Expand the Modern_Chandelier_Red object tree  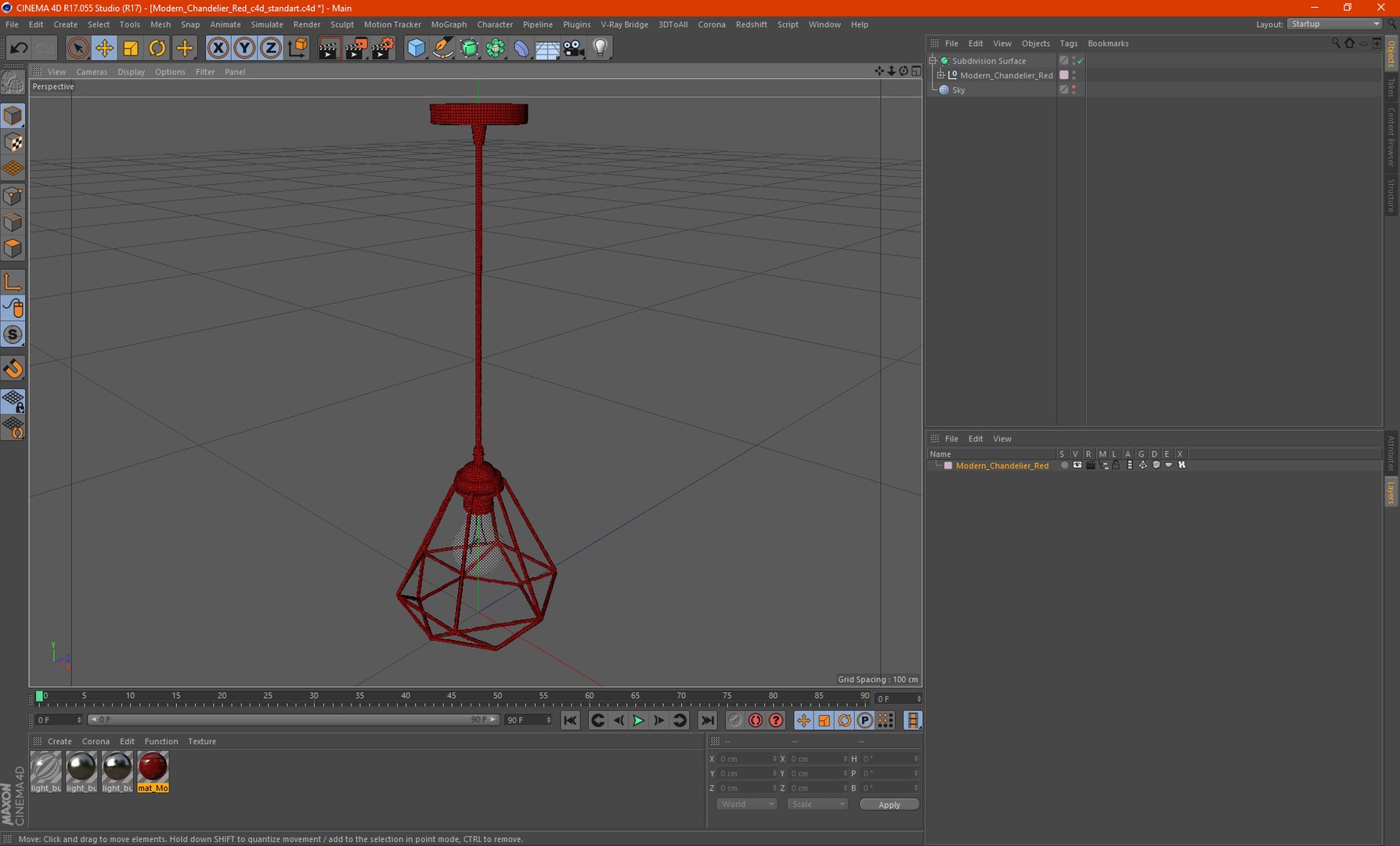click(941, 75)
